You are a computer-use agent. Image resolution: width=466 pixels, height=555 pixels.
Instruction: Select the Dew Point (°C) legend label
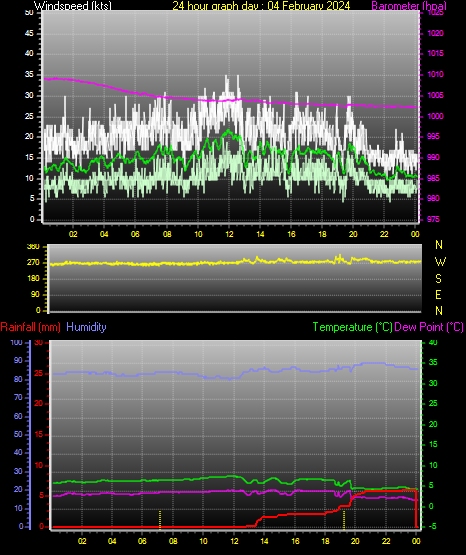point(429,327)
